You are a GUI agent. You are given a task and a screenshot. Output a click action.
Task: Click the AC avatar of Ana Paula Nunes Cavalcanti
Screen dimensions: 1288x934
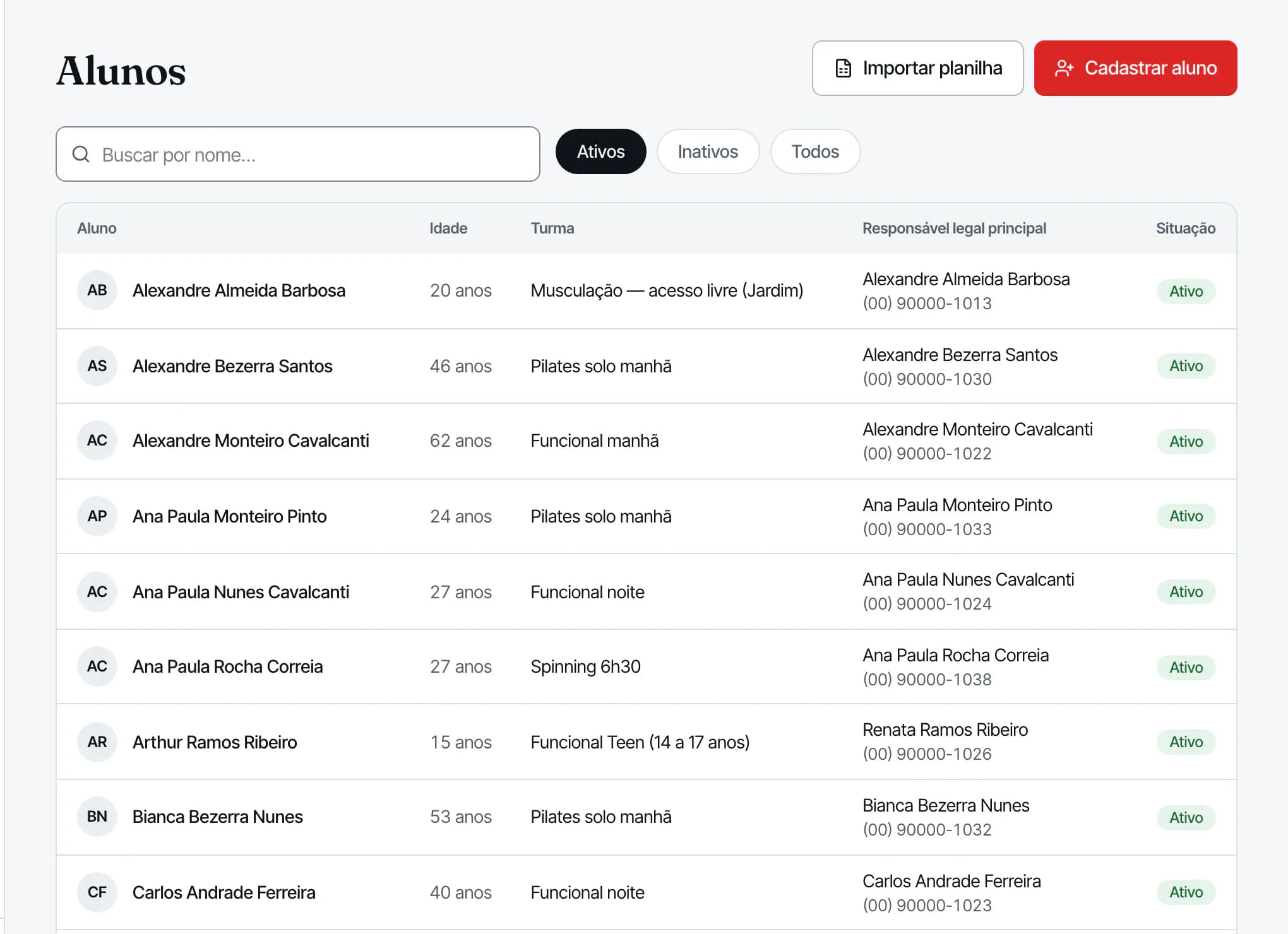point(97,592)
